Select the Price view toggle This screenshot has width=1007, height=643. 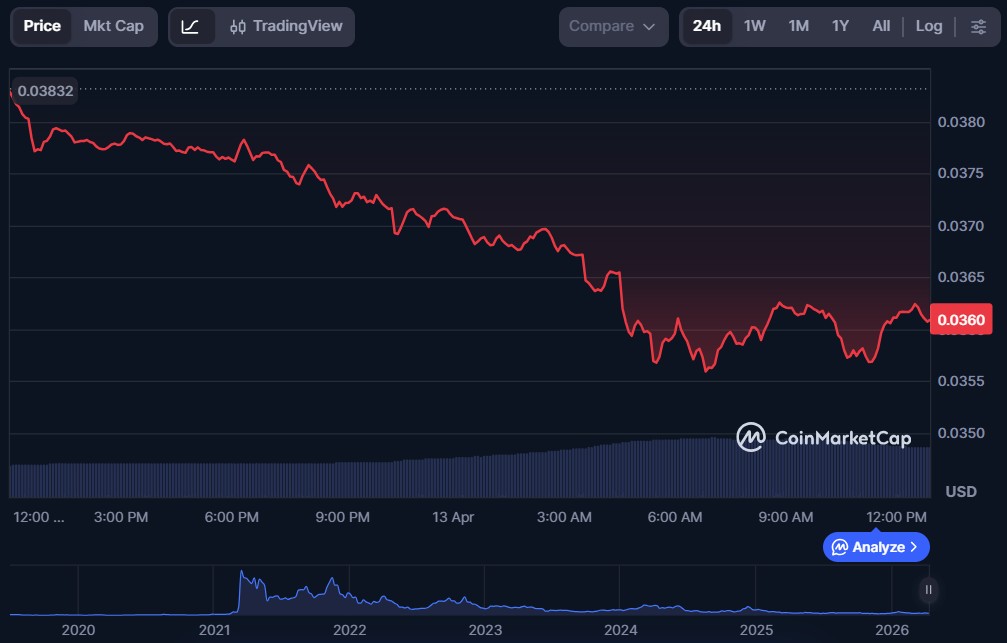click(x=42, y=26)
